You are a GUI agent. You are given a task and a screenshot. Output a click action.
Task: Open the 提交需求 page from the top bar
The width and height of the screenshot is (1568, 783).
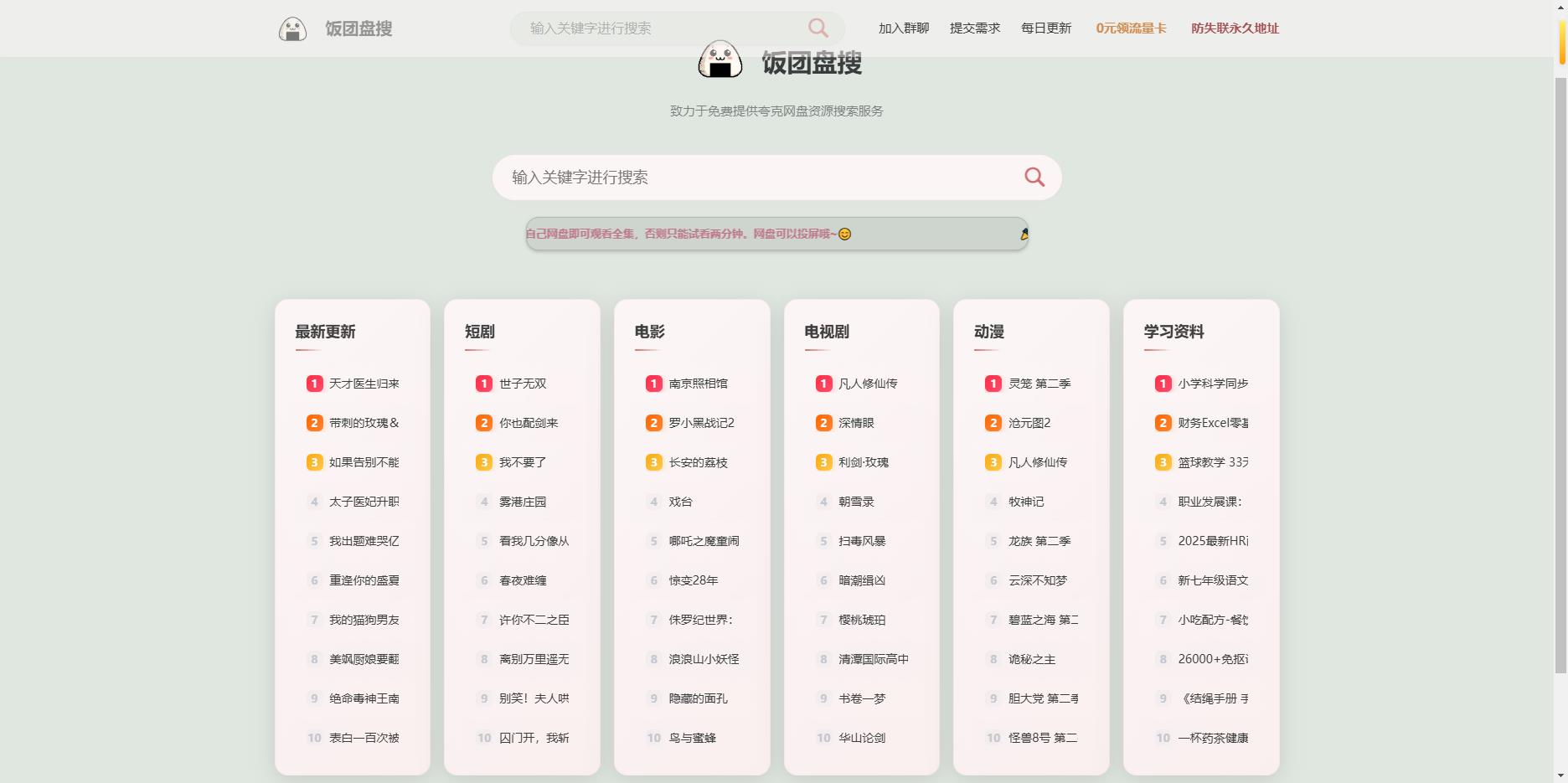(974, 28)
